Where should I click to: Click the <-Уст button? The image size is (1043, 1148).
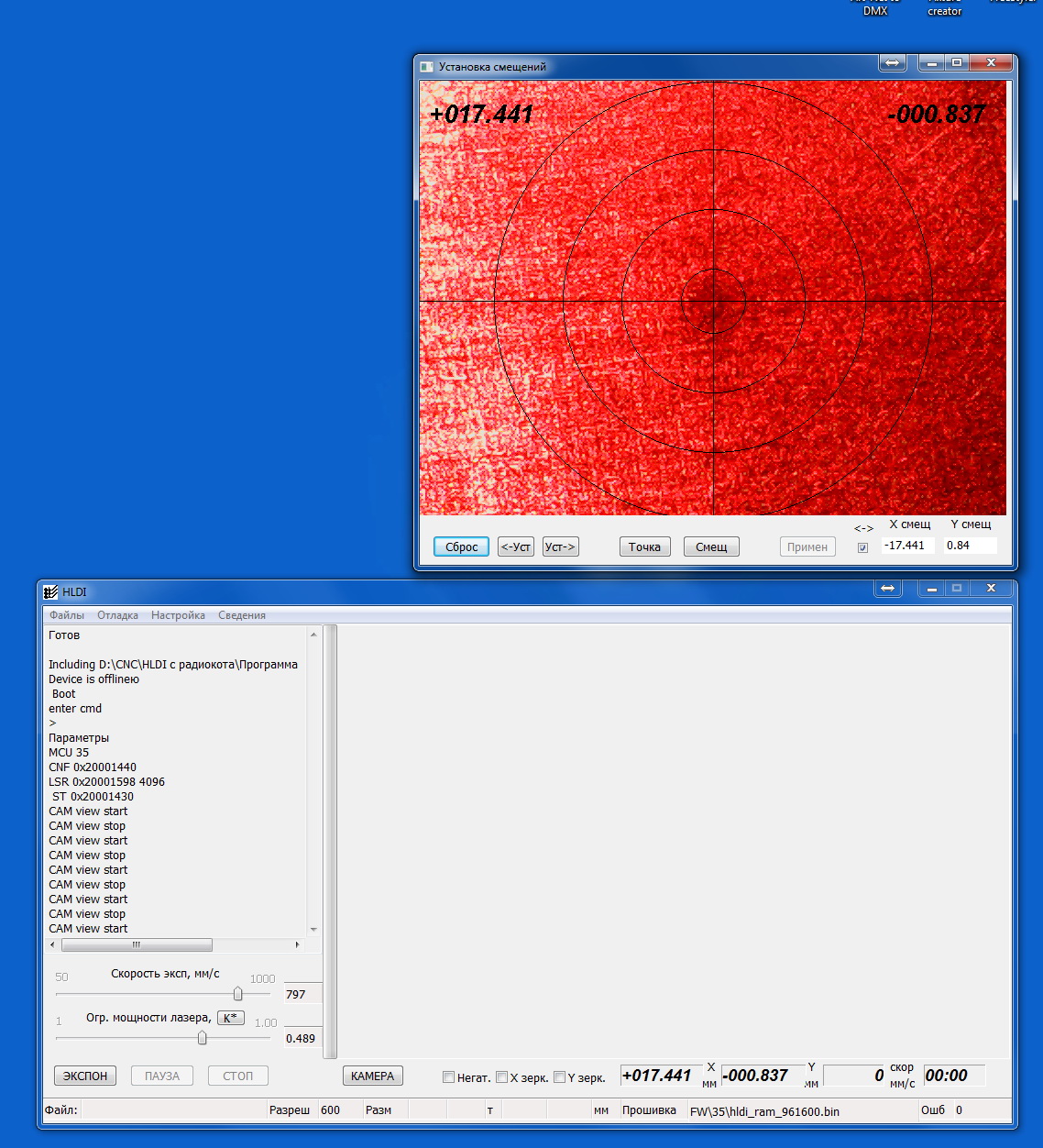(516, 546)
